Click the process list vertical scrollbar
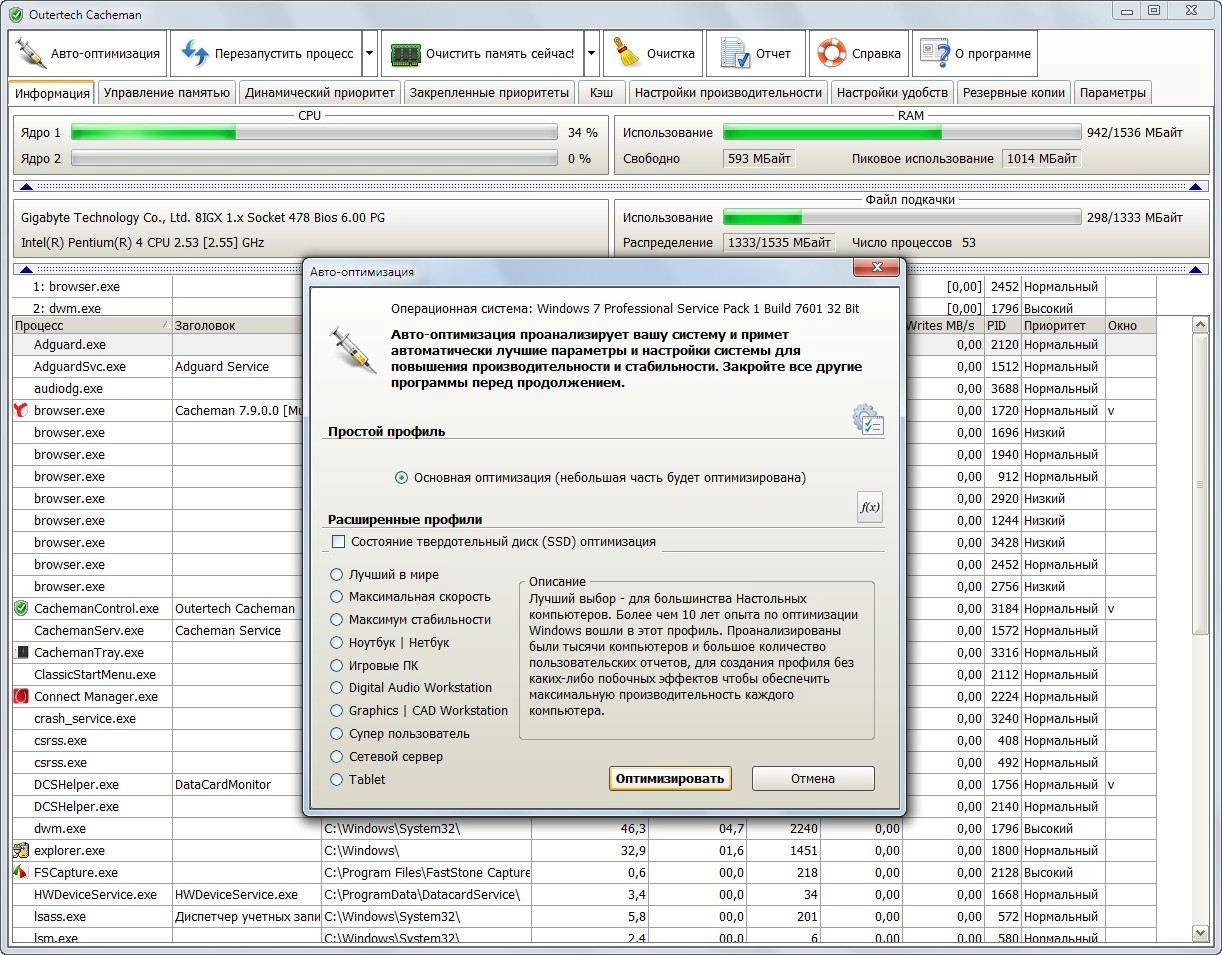 (x=1201, y=630)
